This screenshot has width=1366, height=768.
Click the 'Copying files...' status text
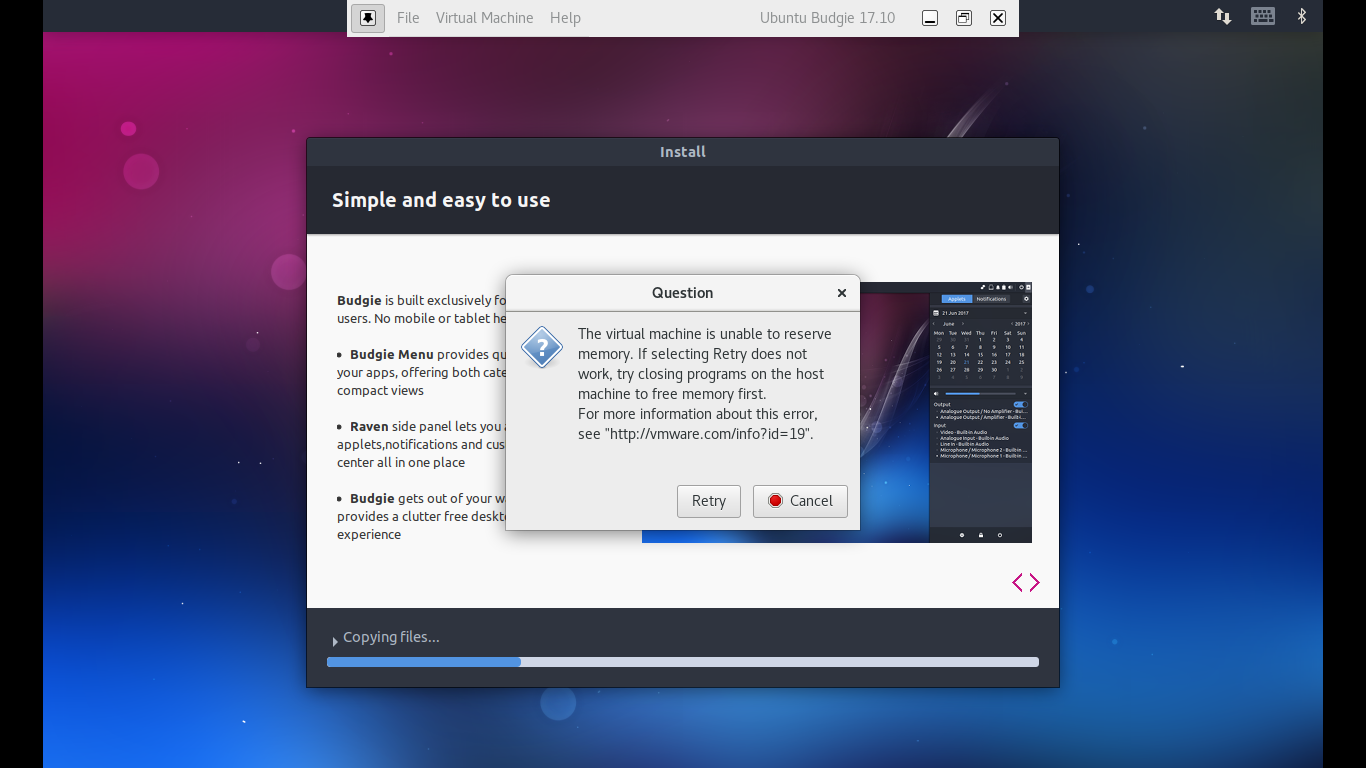tap(391, 637)
